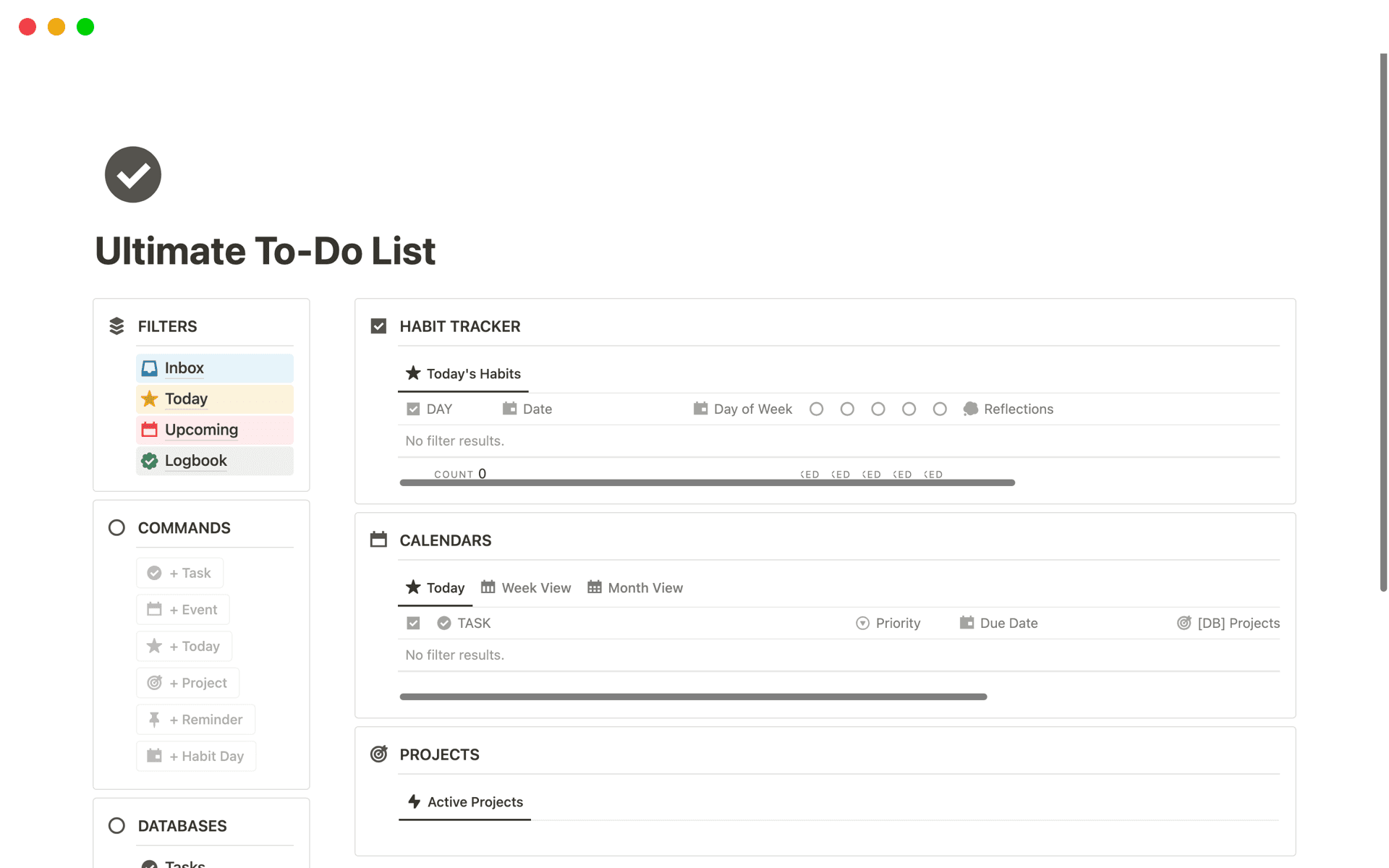
Task: Click the Calendars calendar icon
Action: [x=378, y=539]
